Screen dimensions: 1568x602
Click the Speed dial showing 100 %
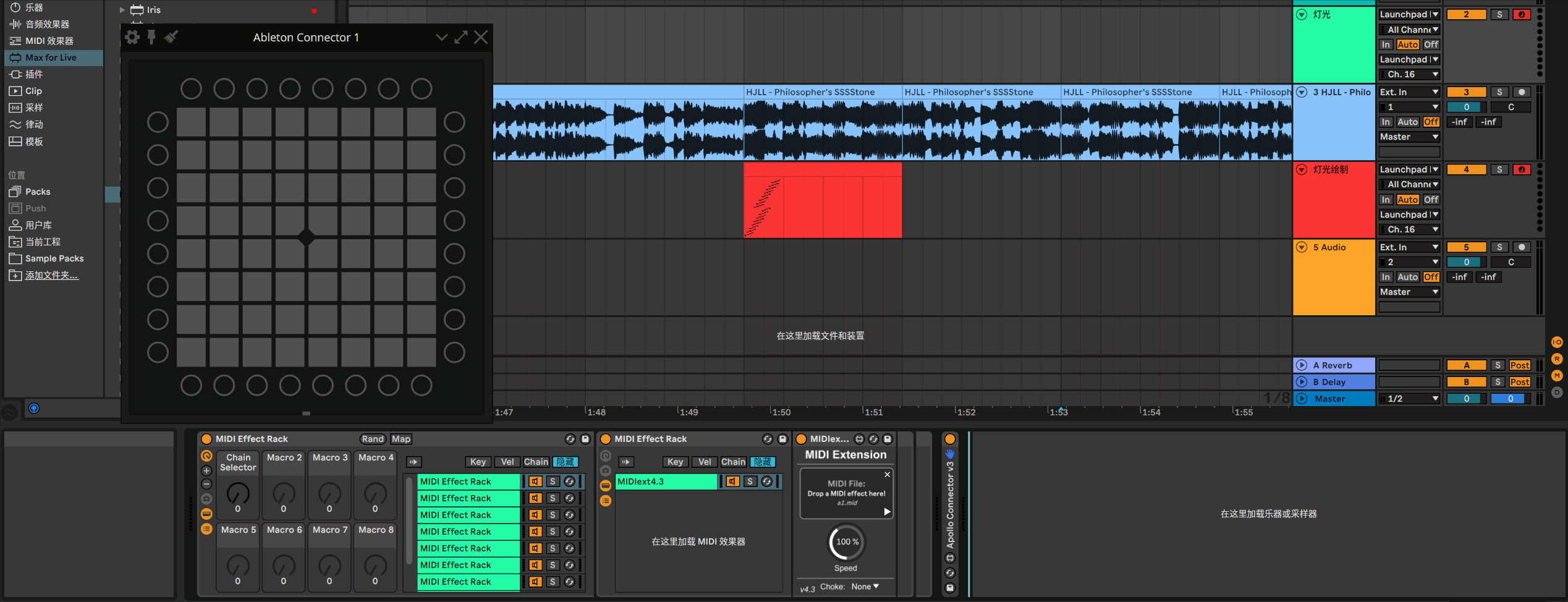tap(847, 542)
